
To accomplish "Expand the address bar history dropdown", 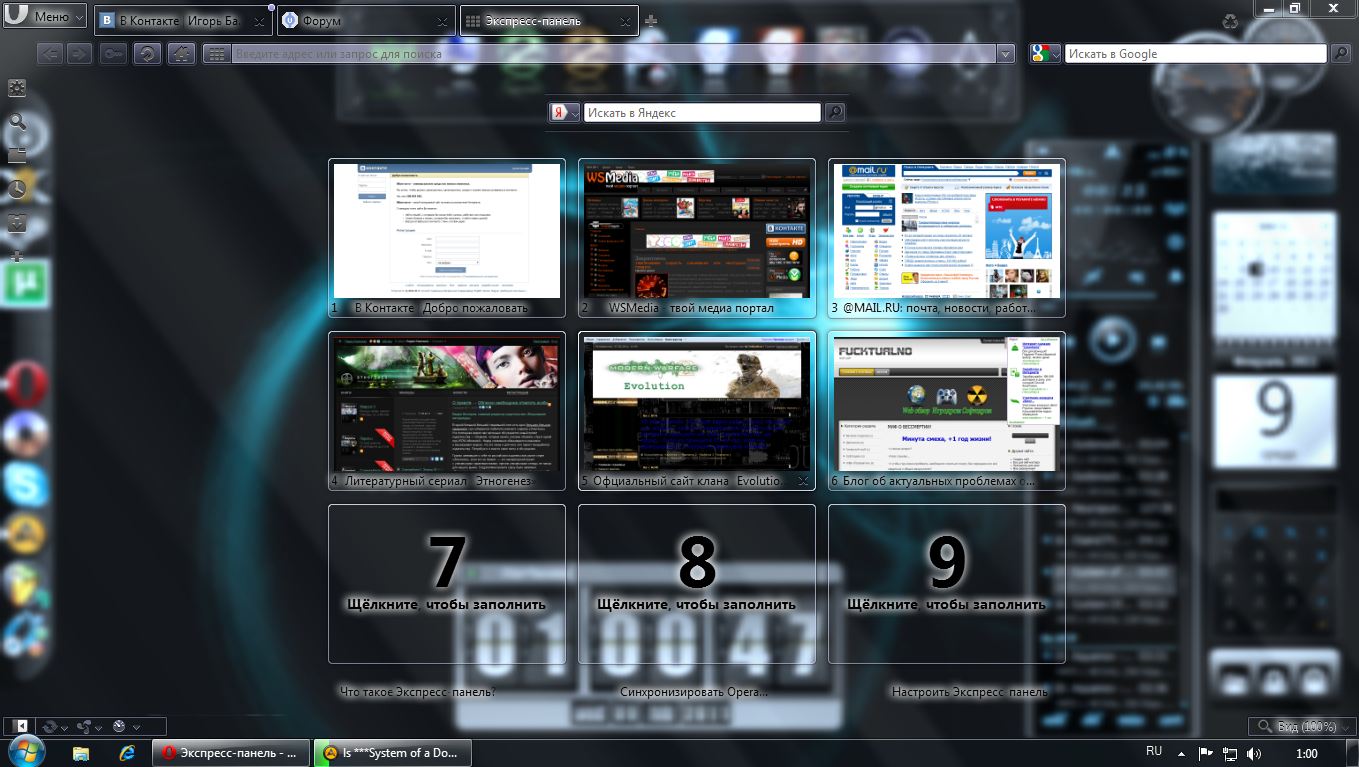I will coord(1006,54).
